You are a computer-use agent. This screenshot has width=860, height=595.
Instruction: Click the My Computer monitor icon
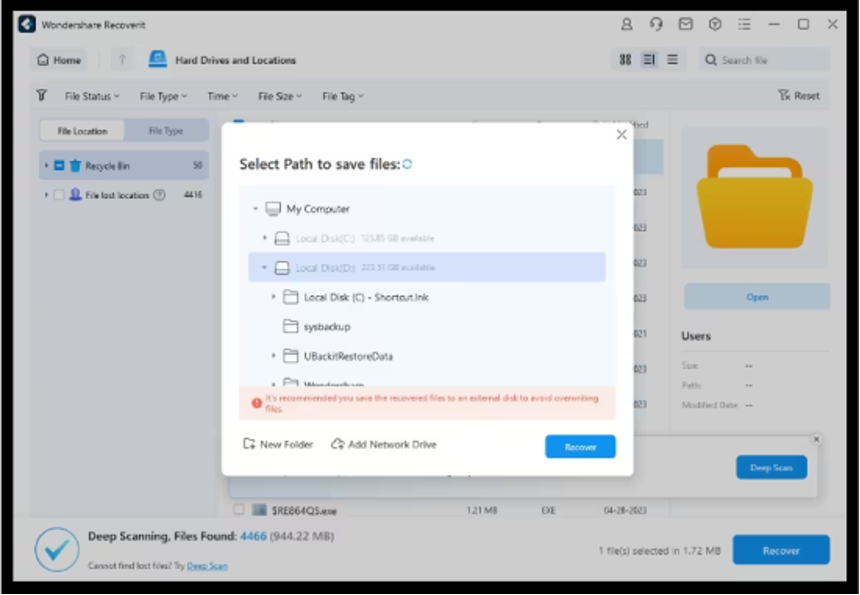(273, 209)
